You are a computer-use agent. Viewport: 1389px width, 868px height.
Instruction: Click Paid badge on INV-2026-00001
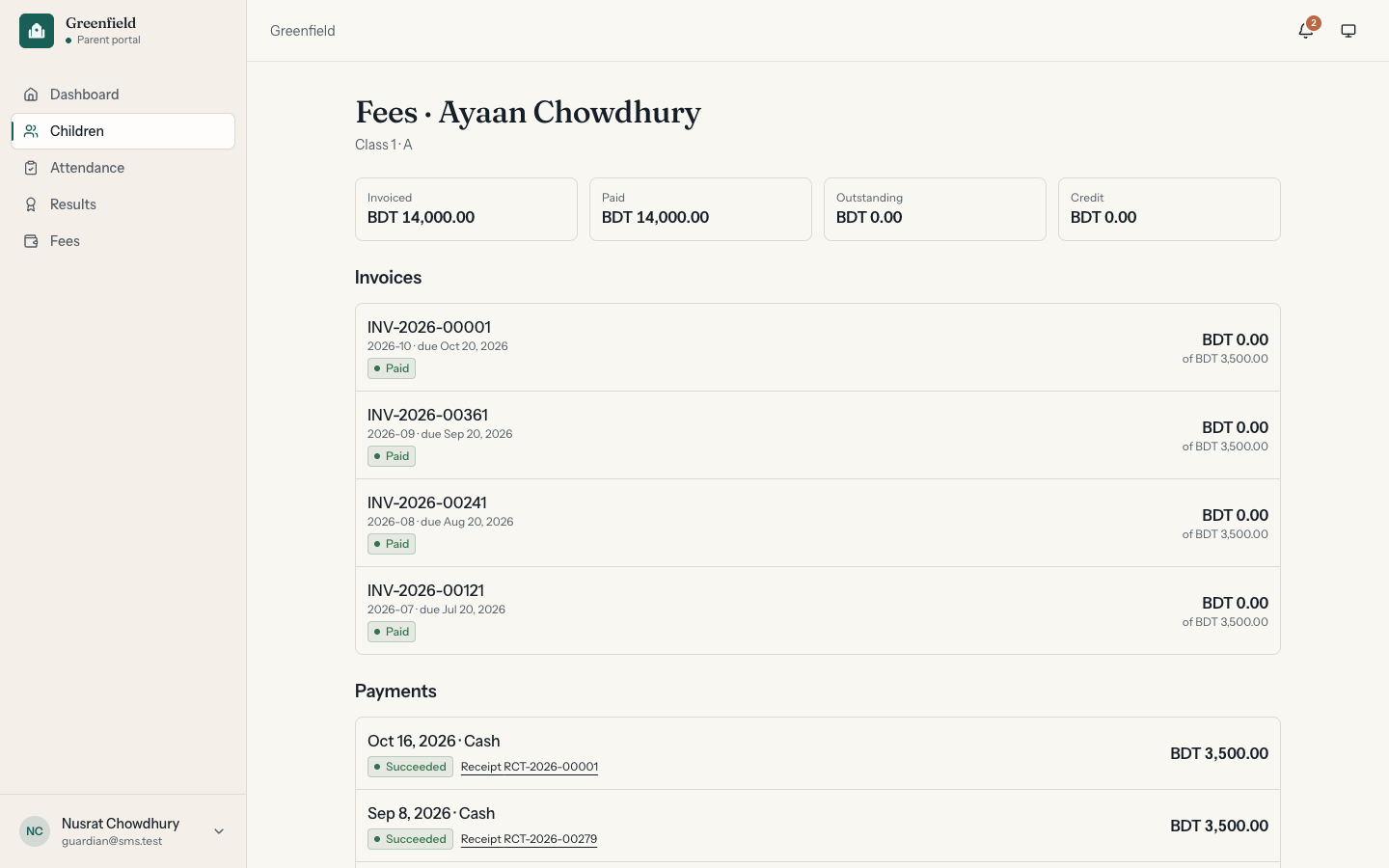pyautogui.click(x=392, y=368)
